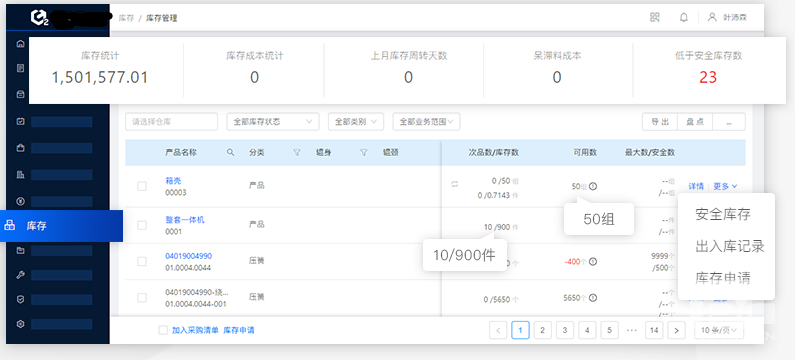Click the info icon next to 5650 available
This screenshot has height=360, width=795.
point(593,298)
